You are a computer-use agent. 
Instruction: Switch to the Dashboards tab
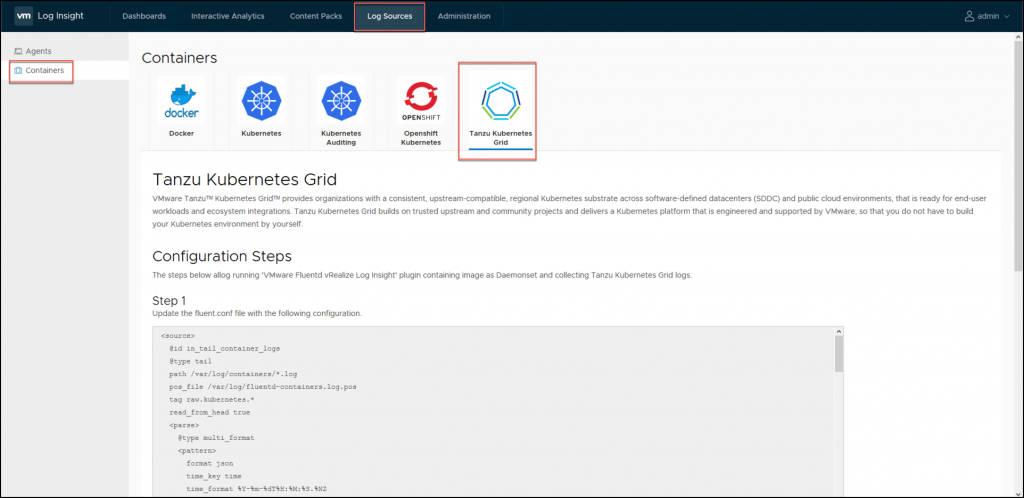(144, 16)
